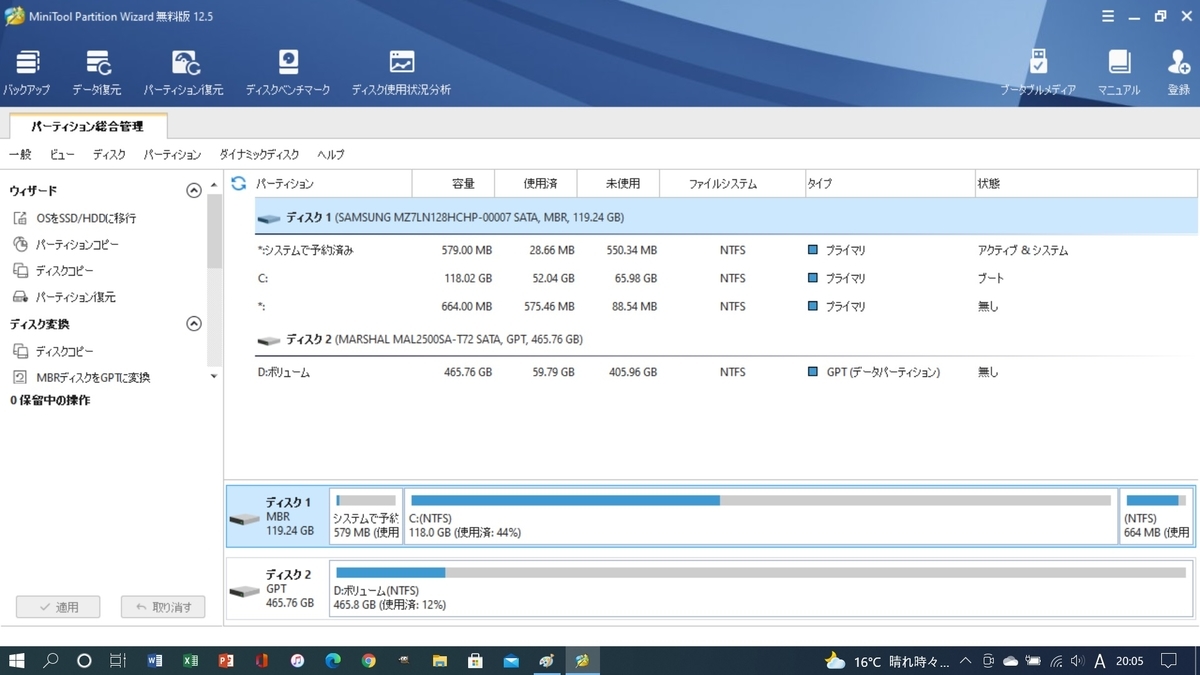
Task: Sort by 容量 column header
Action: tap(454, 184)
